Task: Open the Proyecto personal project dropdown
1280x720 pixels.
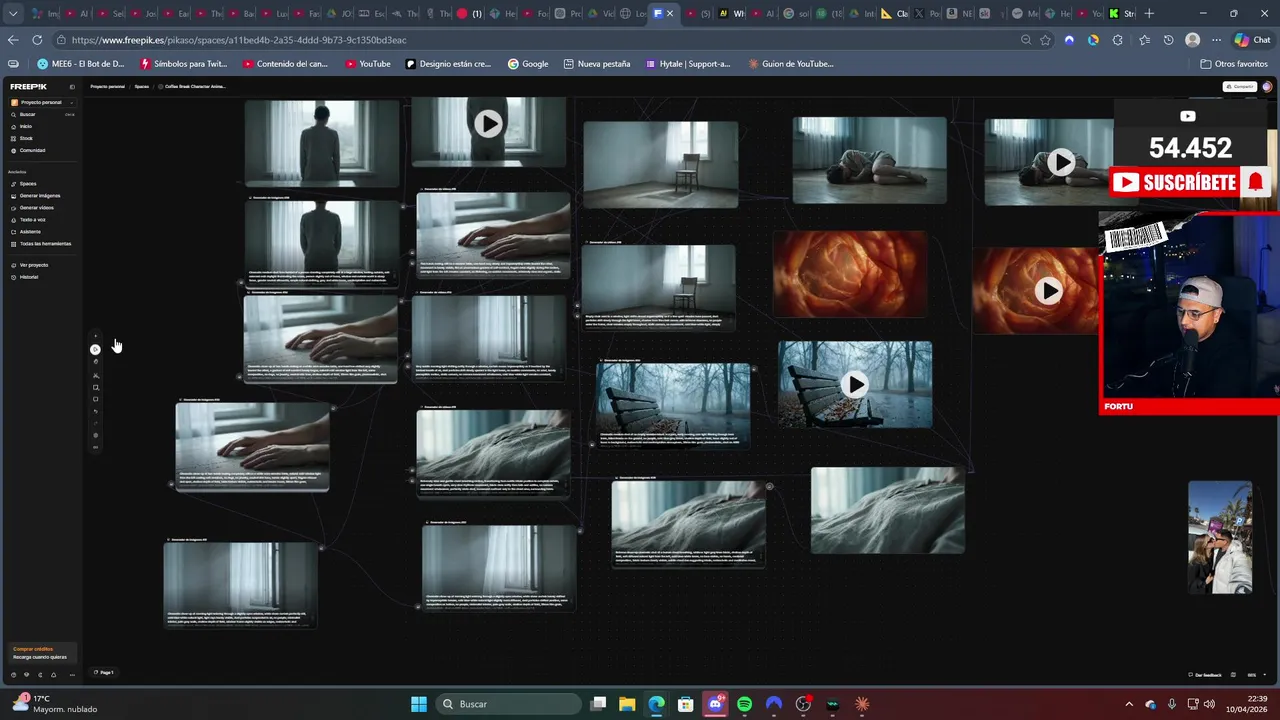Action: [42, 102]
